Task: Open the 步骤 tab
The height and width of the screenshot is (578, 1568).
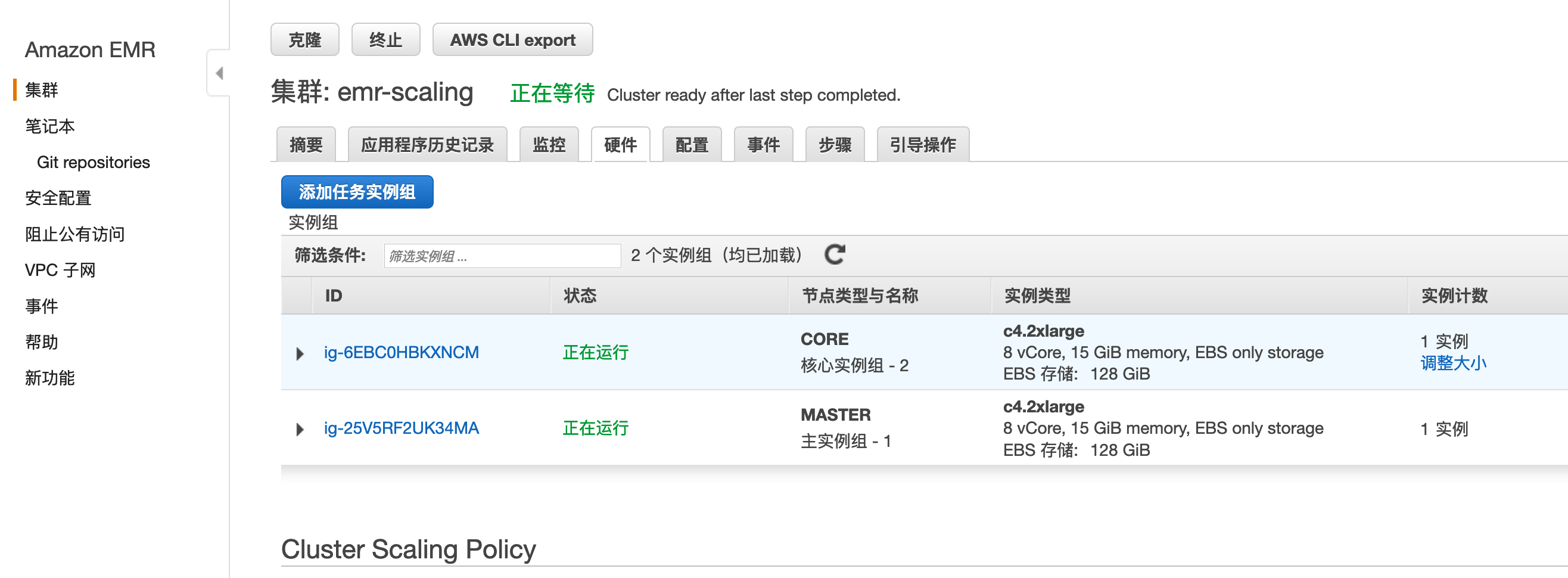Action: pos(835,145)
